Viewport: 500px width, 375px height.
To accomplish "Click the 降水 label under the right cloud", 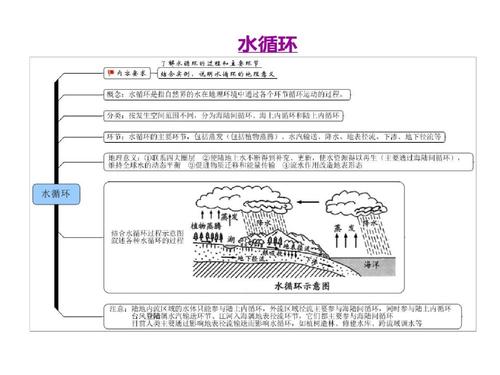I will [369, 222].
